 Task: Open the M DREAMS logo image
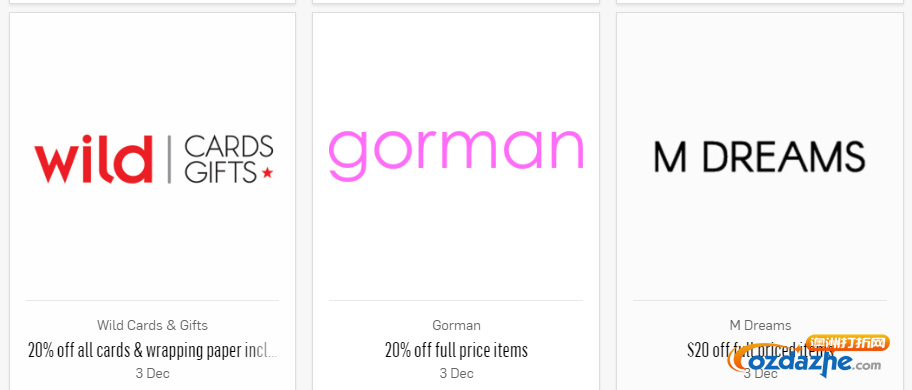[760, 158]
